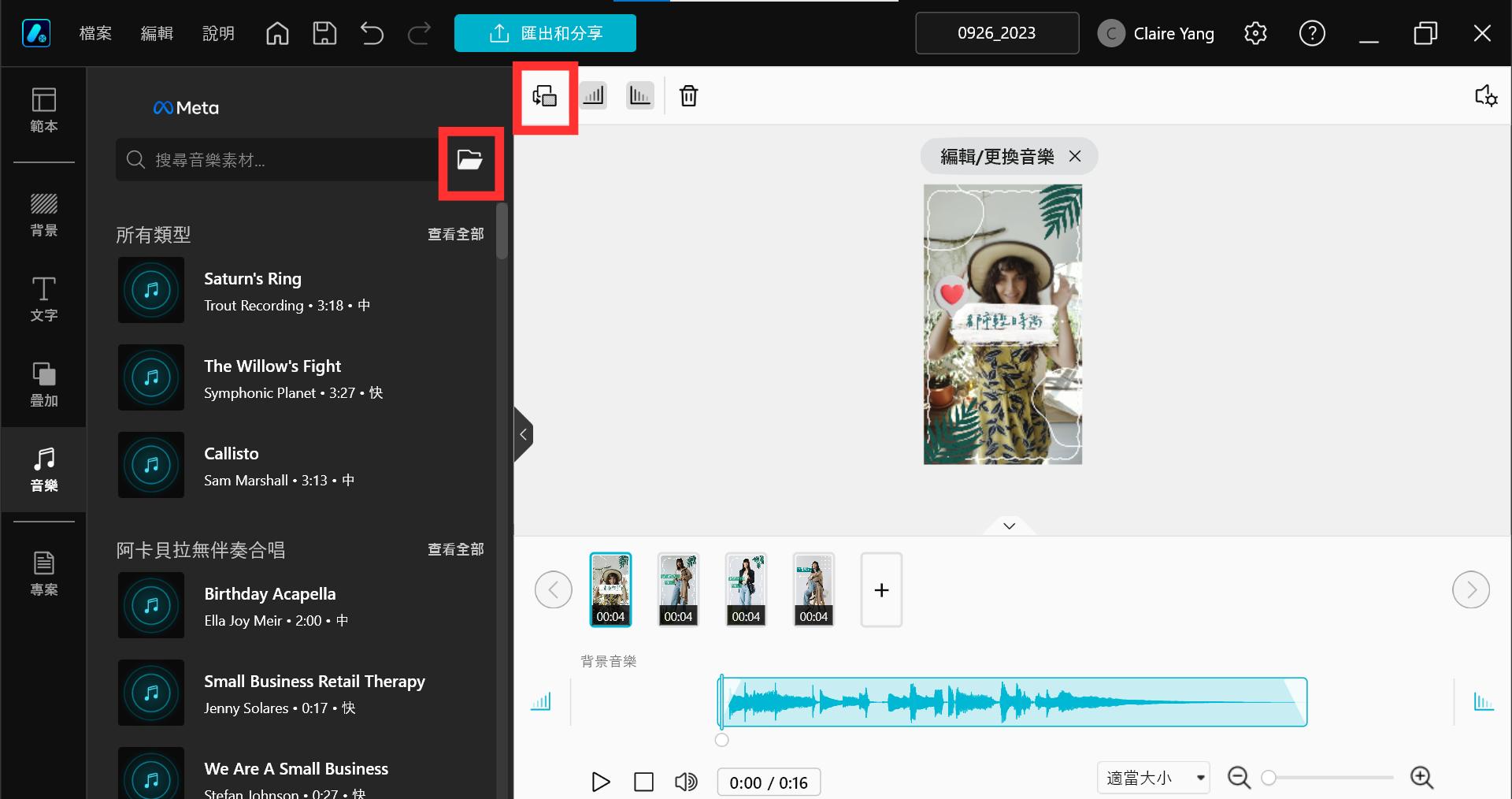Image resolution: width=1512 pixels, height=799 pixels.
Task: Open the 疊加 overlay panel
Action: 43,386
